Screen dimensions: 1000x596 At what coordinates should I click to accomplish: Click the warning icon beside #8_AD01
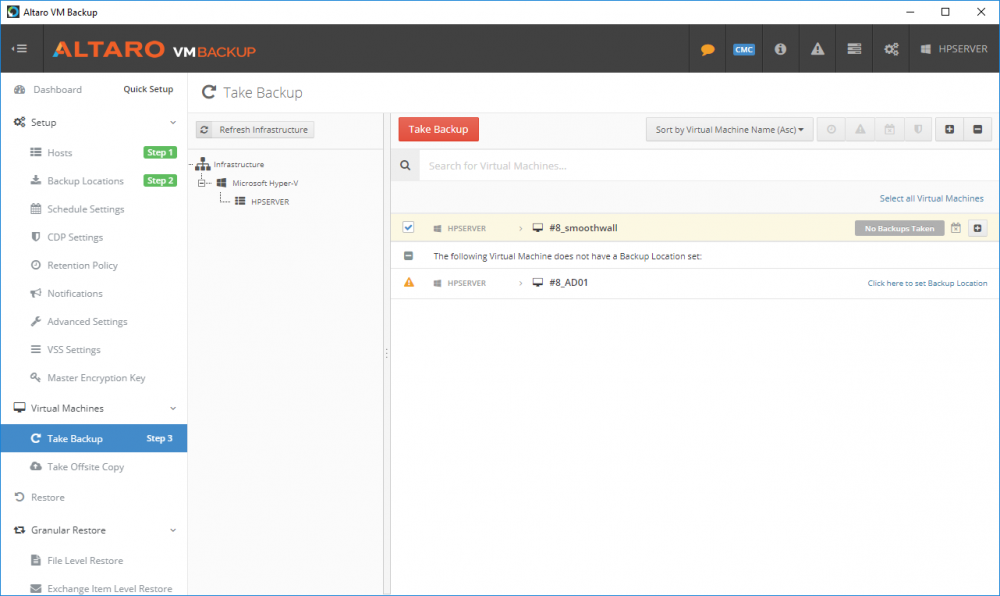(x=409, y=282)
